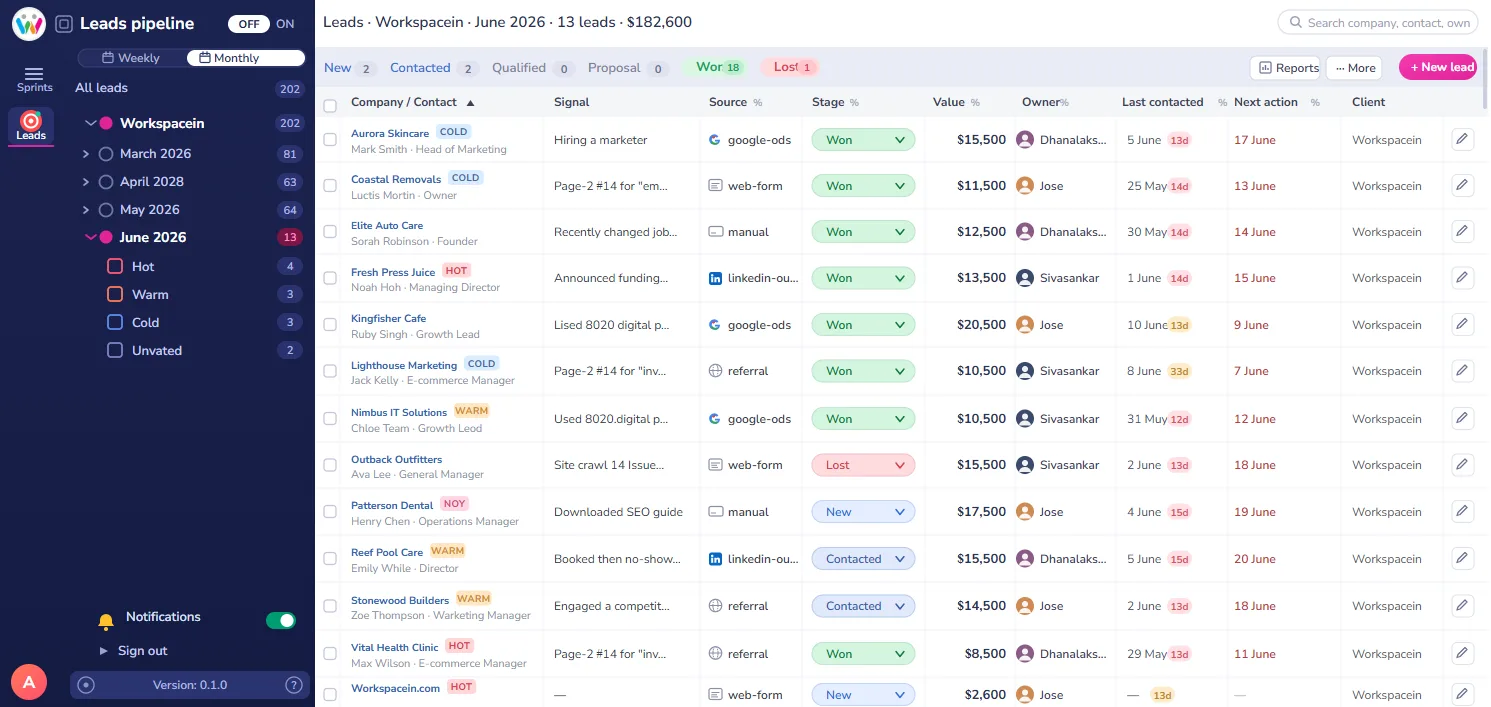This screenshot has height=707, width=1491.
Task: Edit the Vital Health Clinic row pencil icon
Action: [1463, 653]
